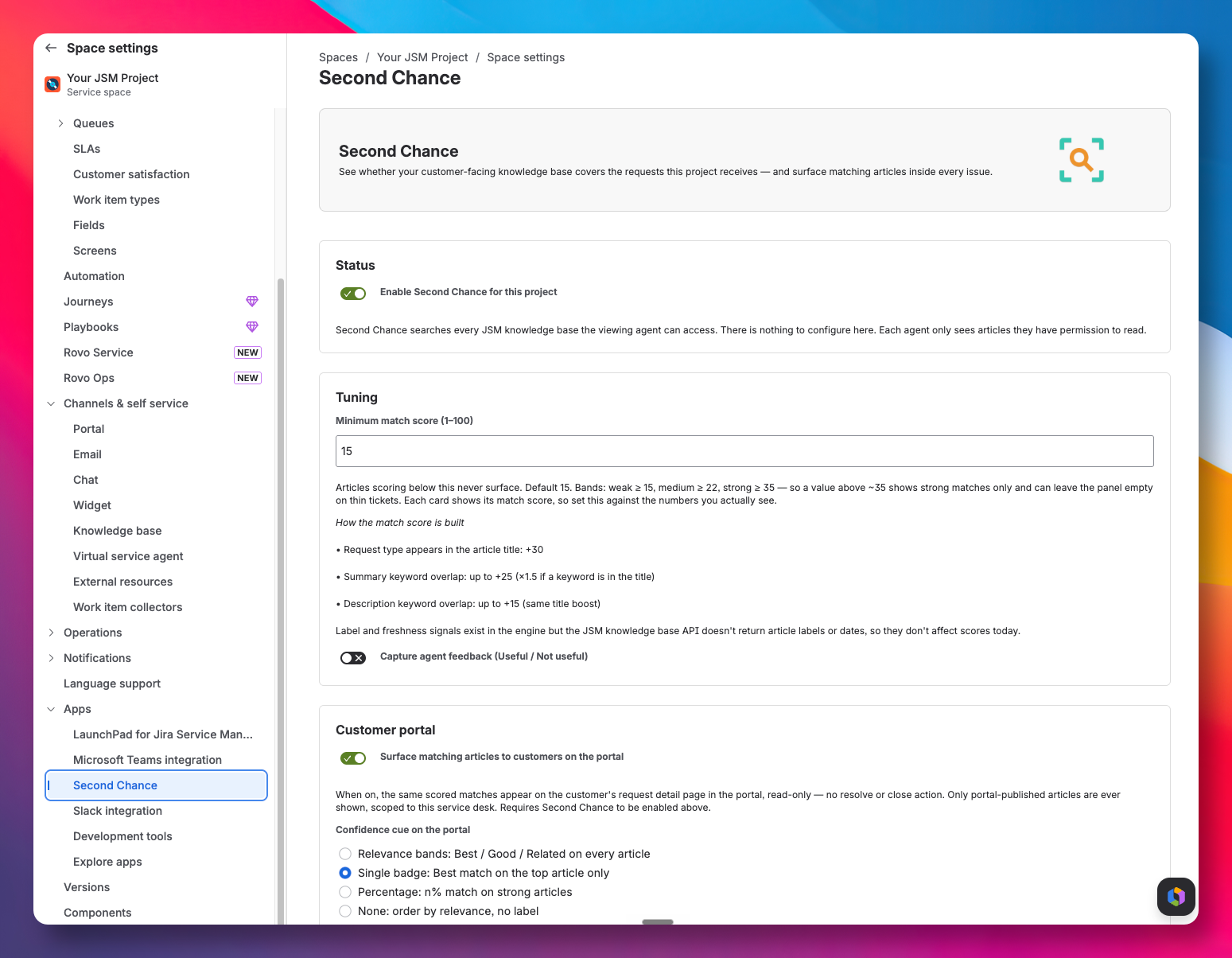The width and height of the screenshot is (1232, 958).
Task: Click Your JSM Project name in sidebar
Action: point(113,78)
